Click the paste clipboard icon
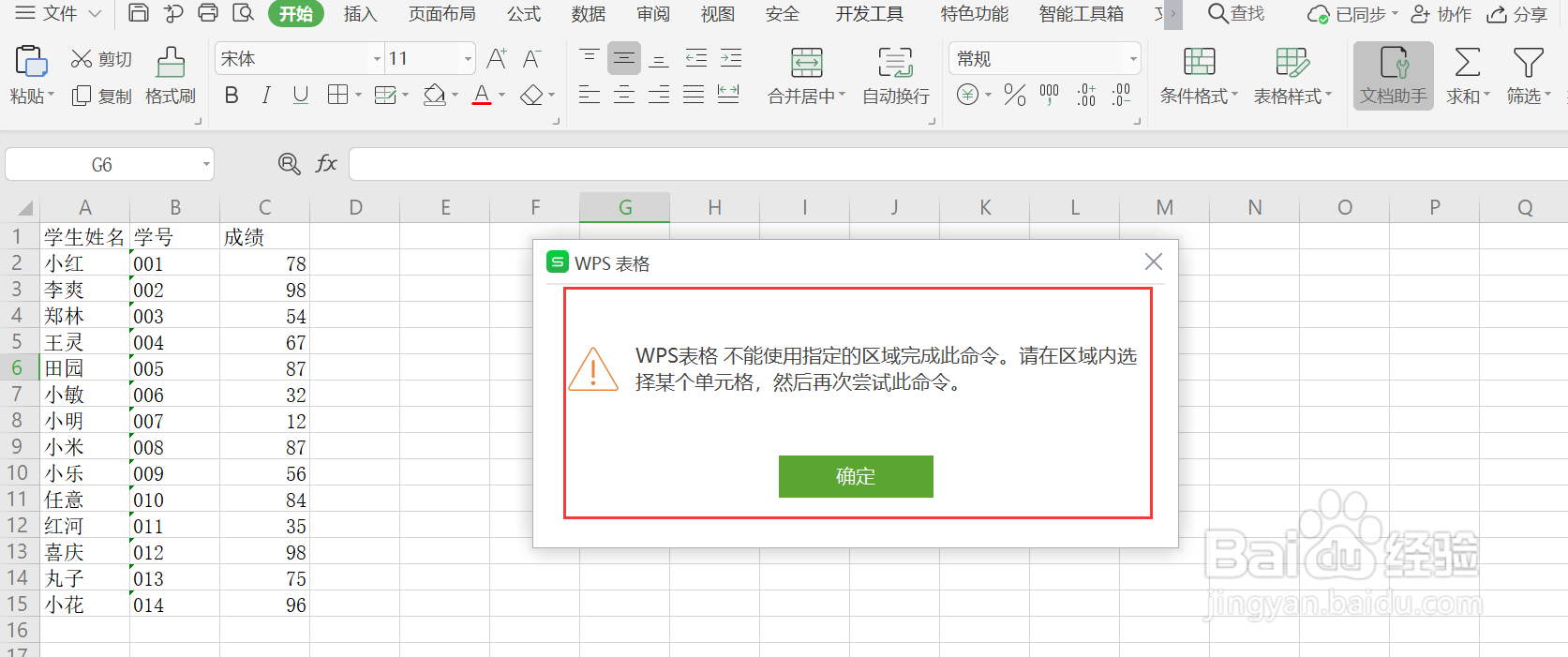This screenshot has width=1568, height=657. click(31, 62)
